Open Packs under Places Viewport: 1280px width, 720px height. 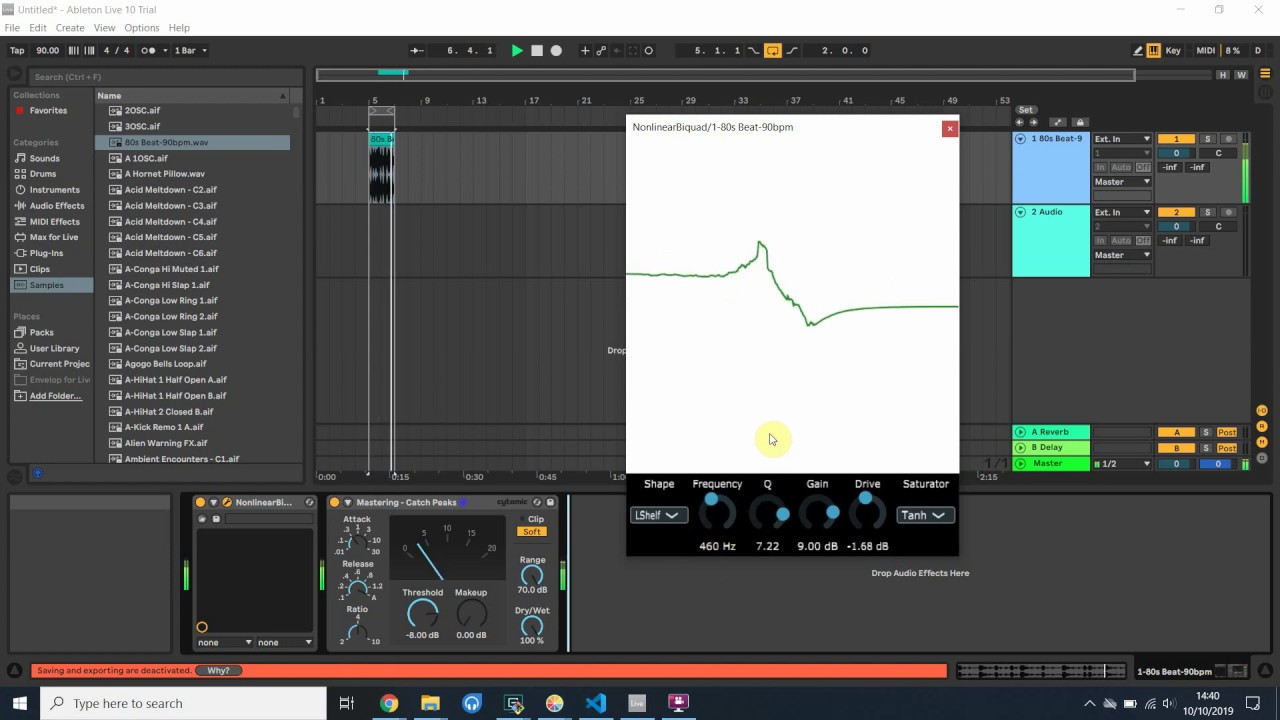click(41, 332)
